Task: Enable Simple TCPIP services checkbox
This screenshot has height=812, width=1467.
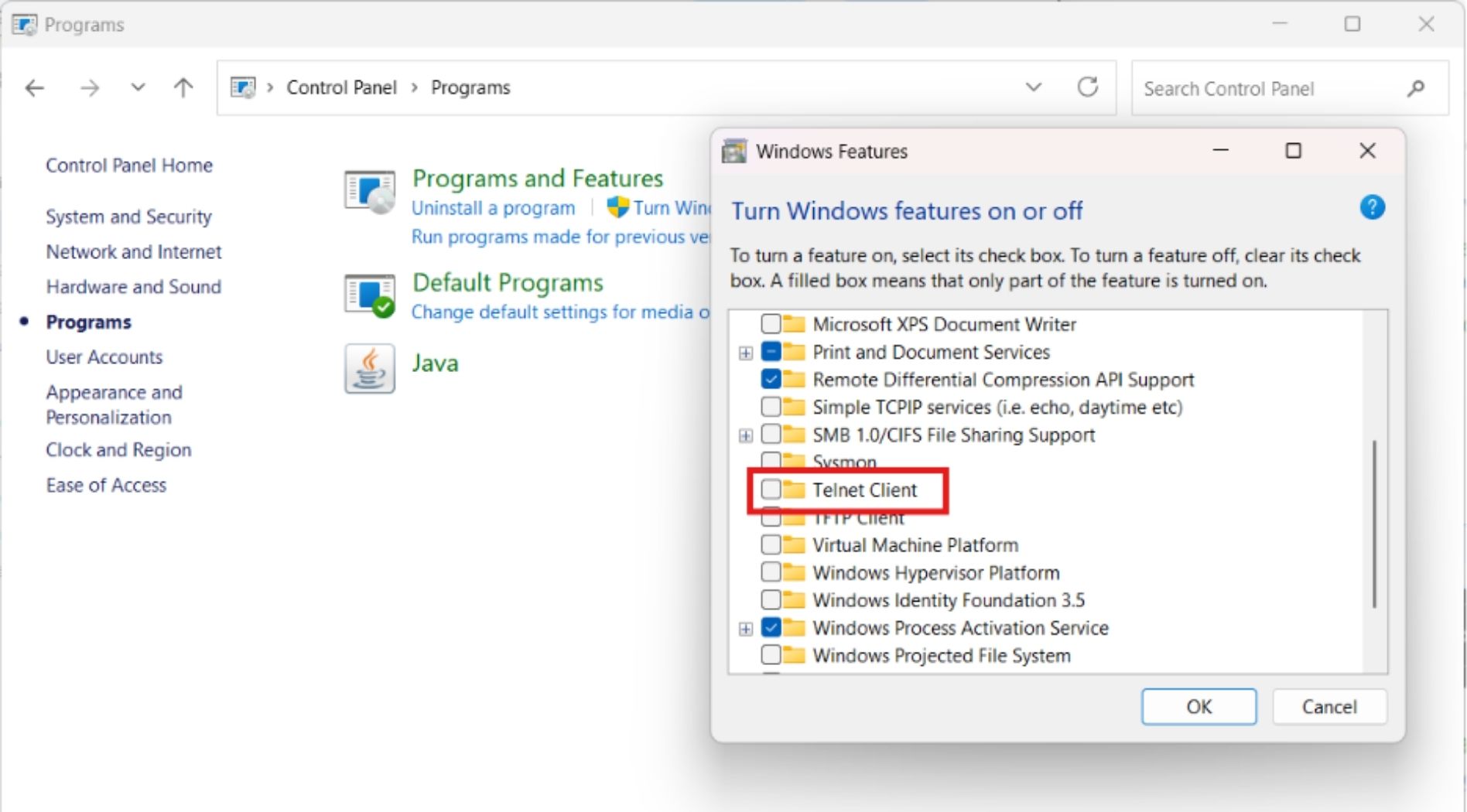Action: (771, 407)
